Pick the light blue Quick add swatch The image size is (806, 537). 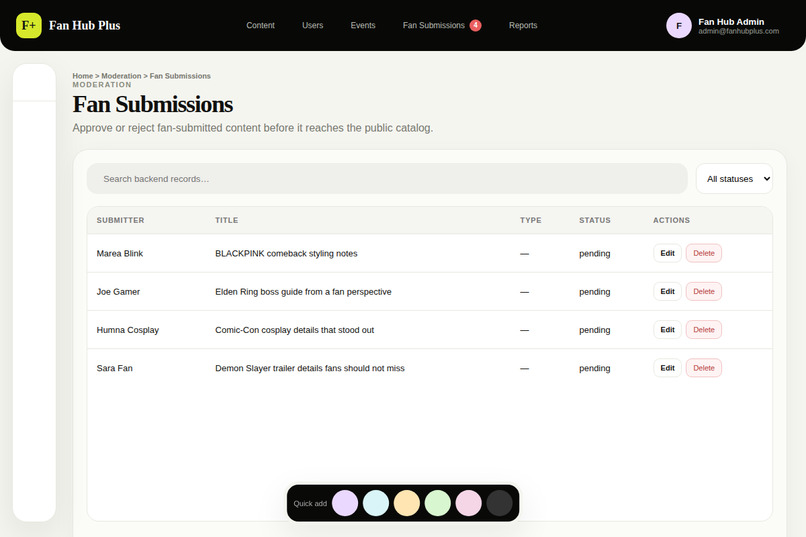[x=376, y=503]
